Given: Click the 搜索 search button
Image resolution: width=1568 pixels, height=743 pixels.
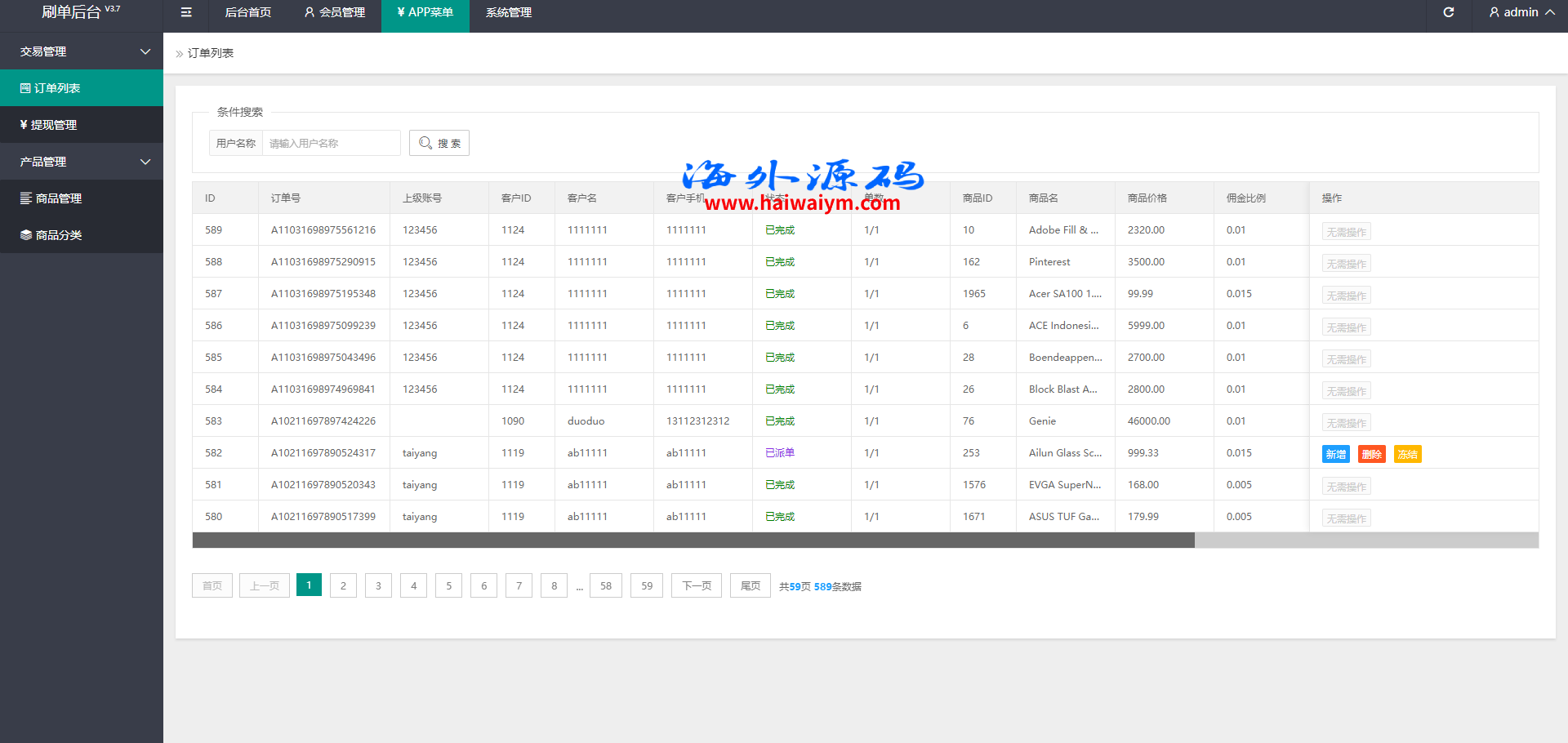Looking at the screenshot, I should pyautogui.click(x=439, y=143).
